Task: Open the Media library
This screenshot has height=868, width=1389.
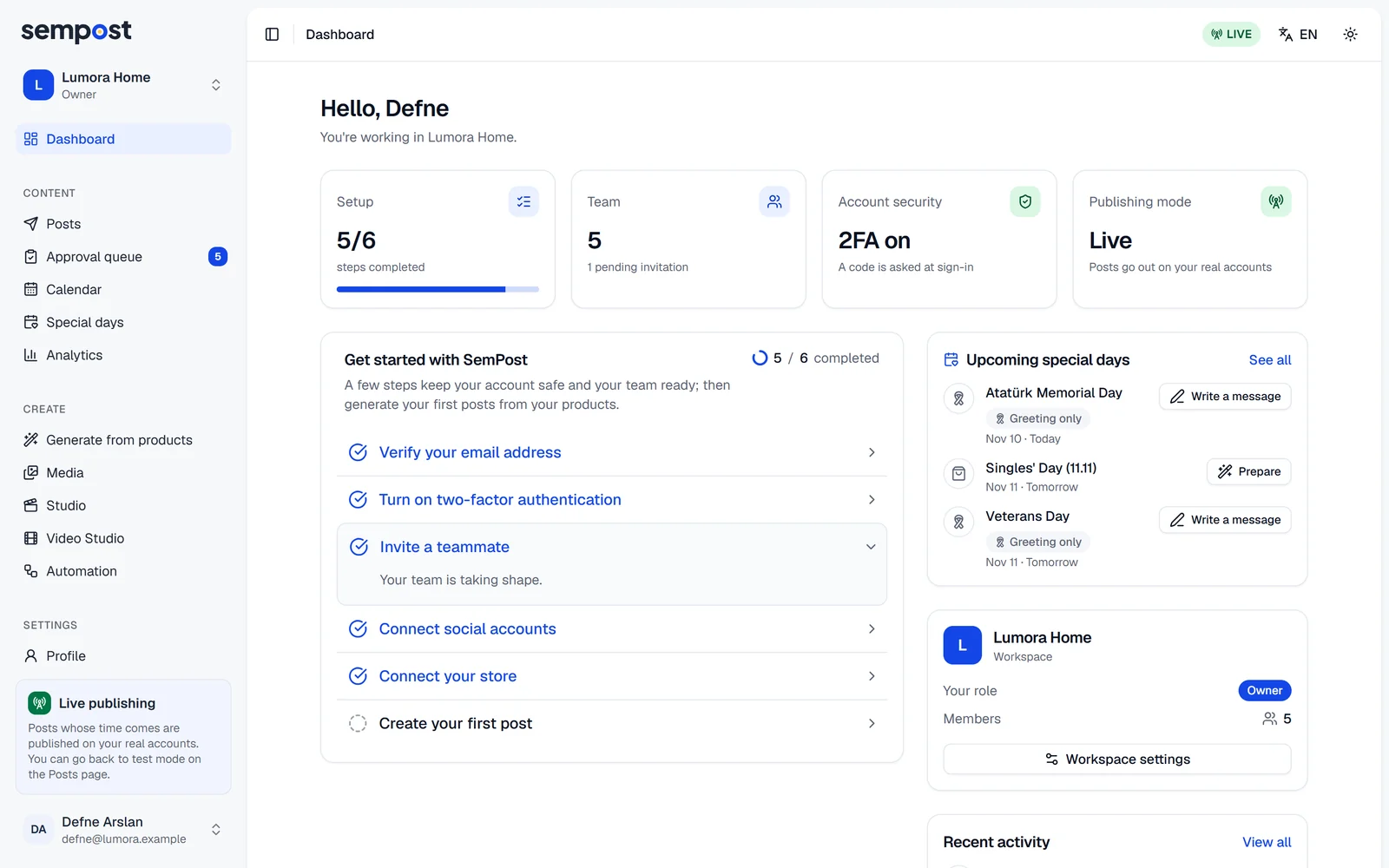Action: click(123, 473)
